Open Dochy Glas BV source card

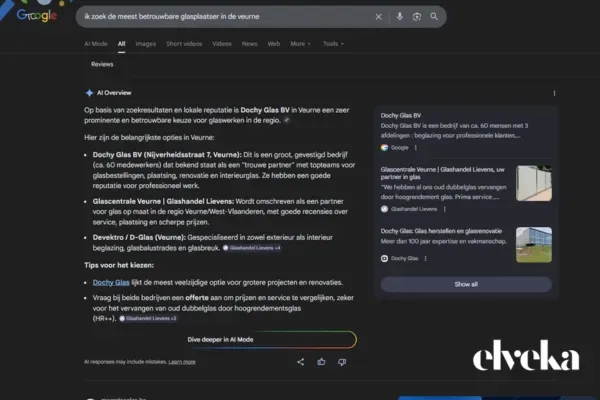[466, 130]
